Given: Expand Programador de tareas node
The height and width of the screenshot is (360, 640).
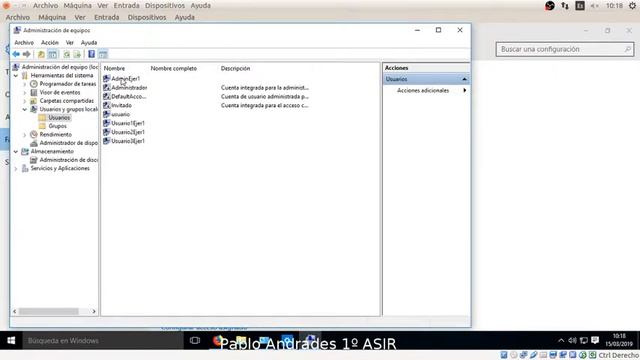Looking at the screenshot, I should (24, 84).
